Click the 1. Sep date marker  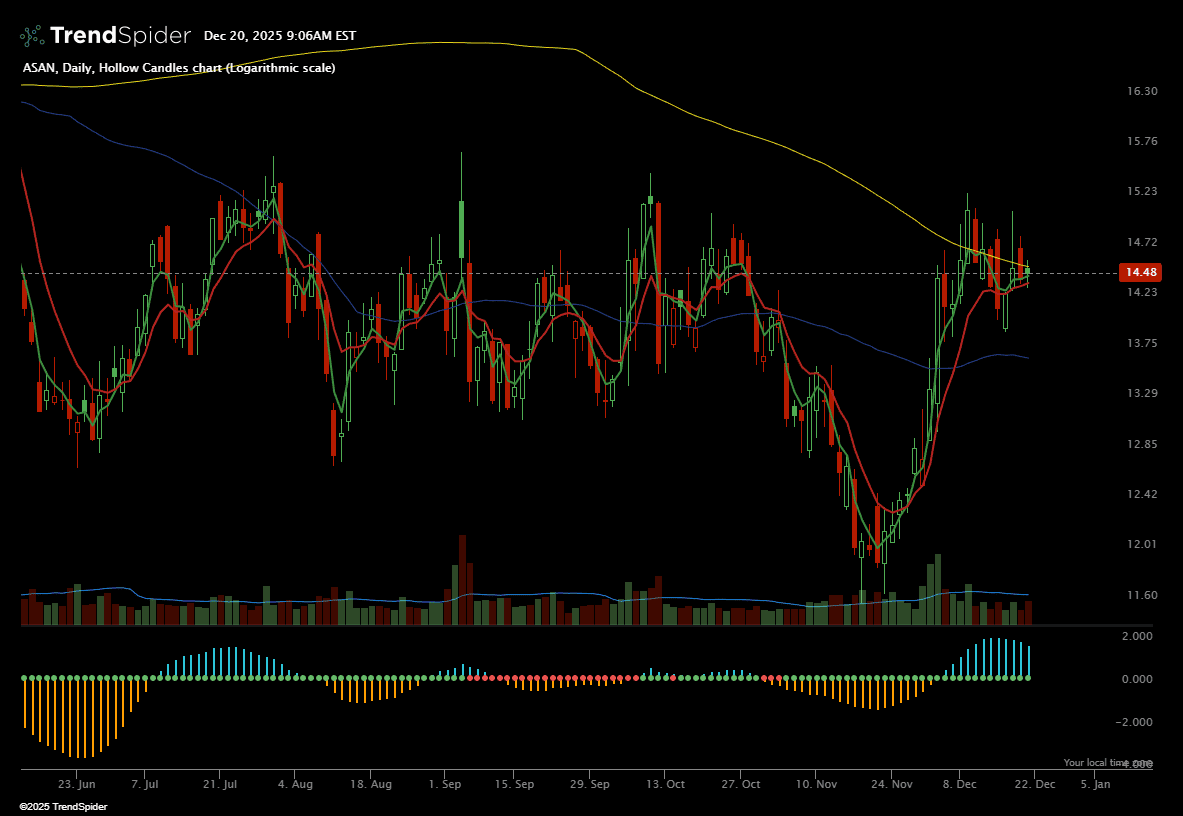point(444,785)
